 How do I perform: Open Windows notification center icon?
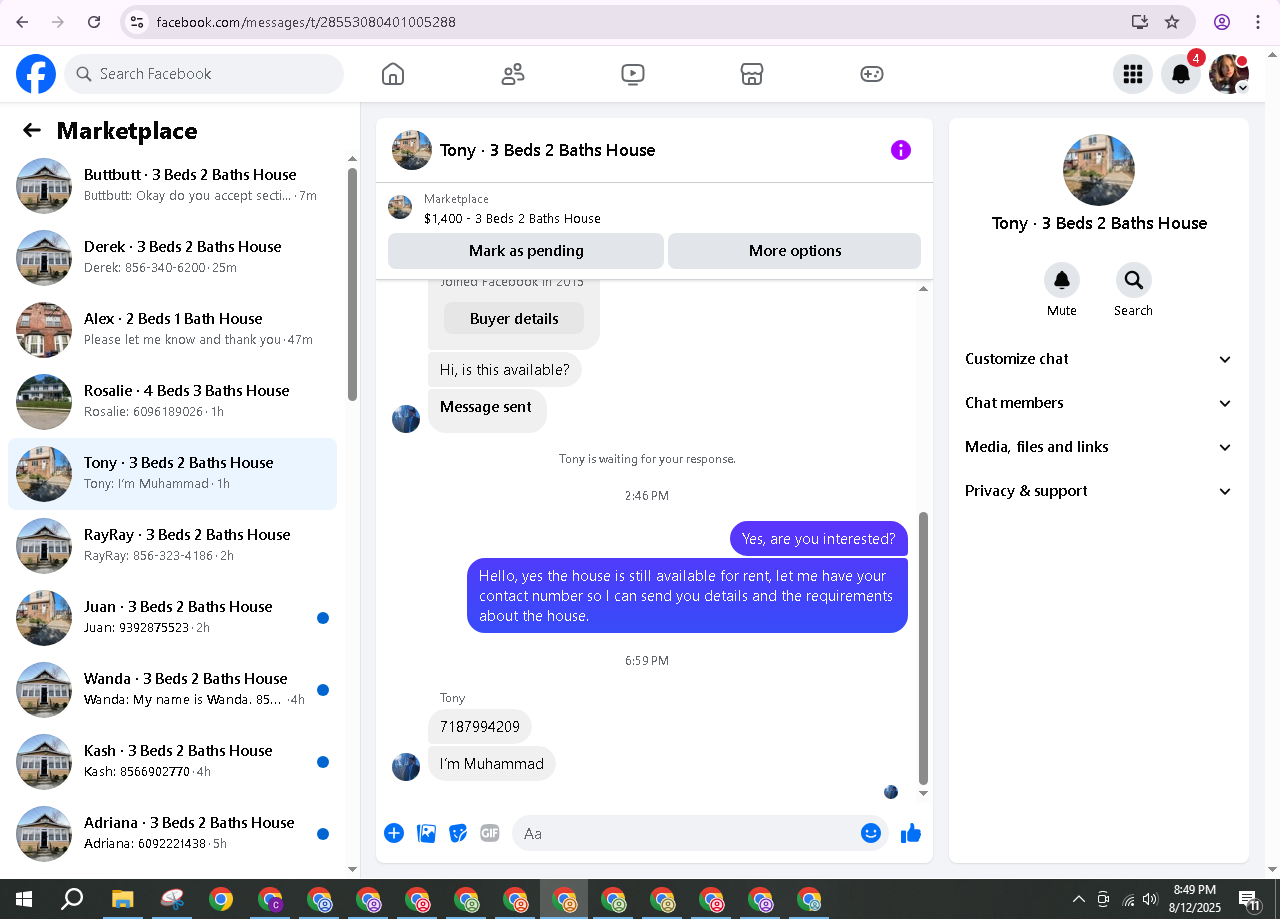[x=1249, y=900]
